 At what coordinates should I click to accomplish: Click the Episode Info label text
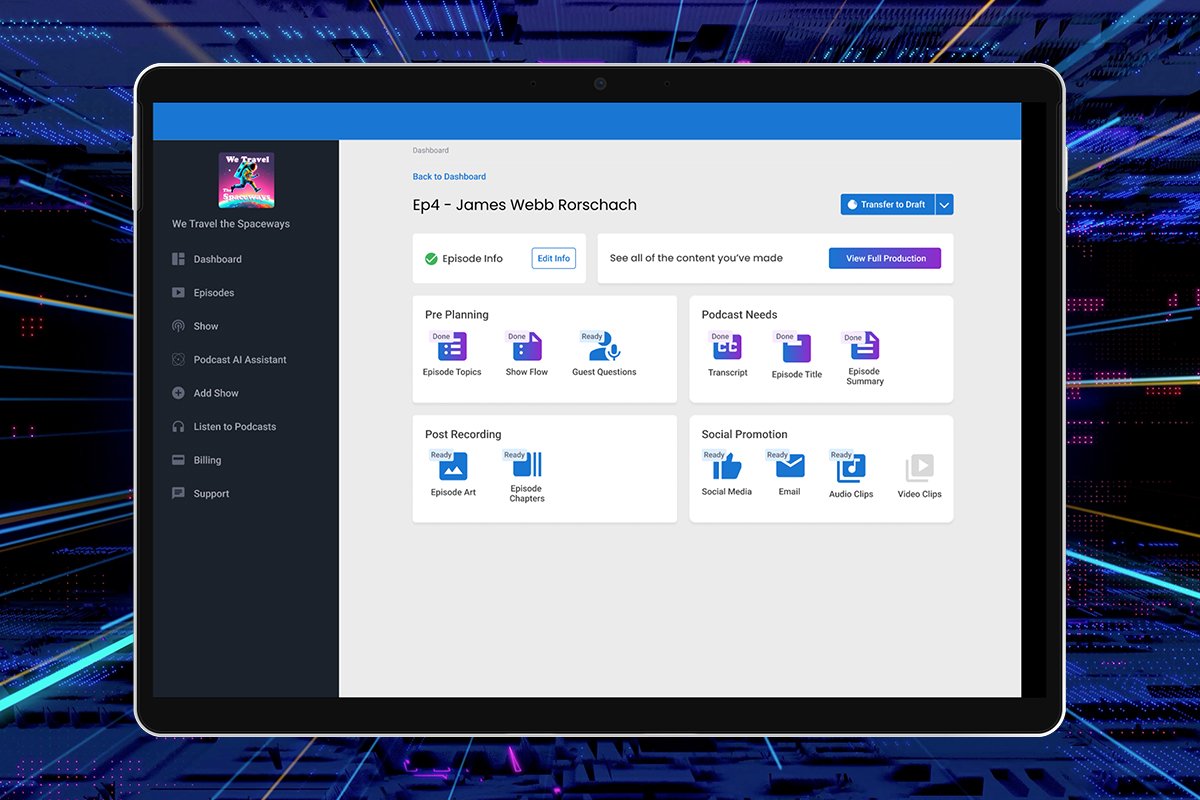(x=473, y=258)
